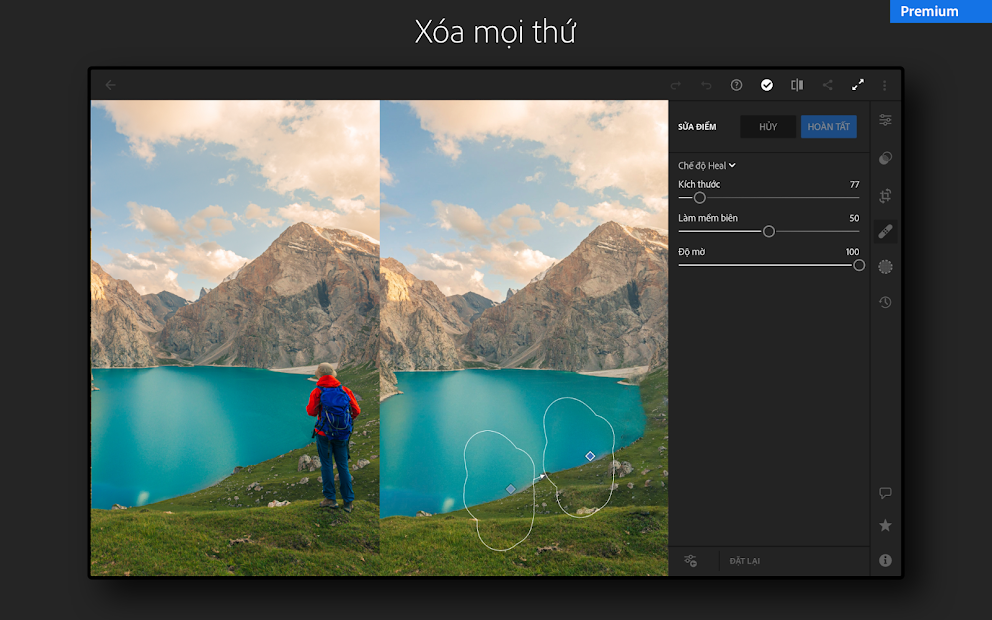
Task: Open the versions history clock icon
Action: coord(885,302)
